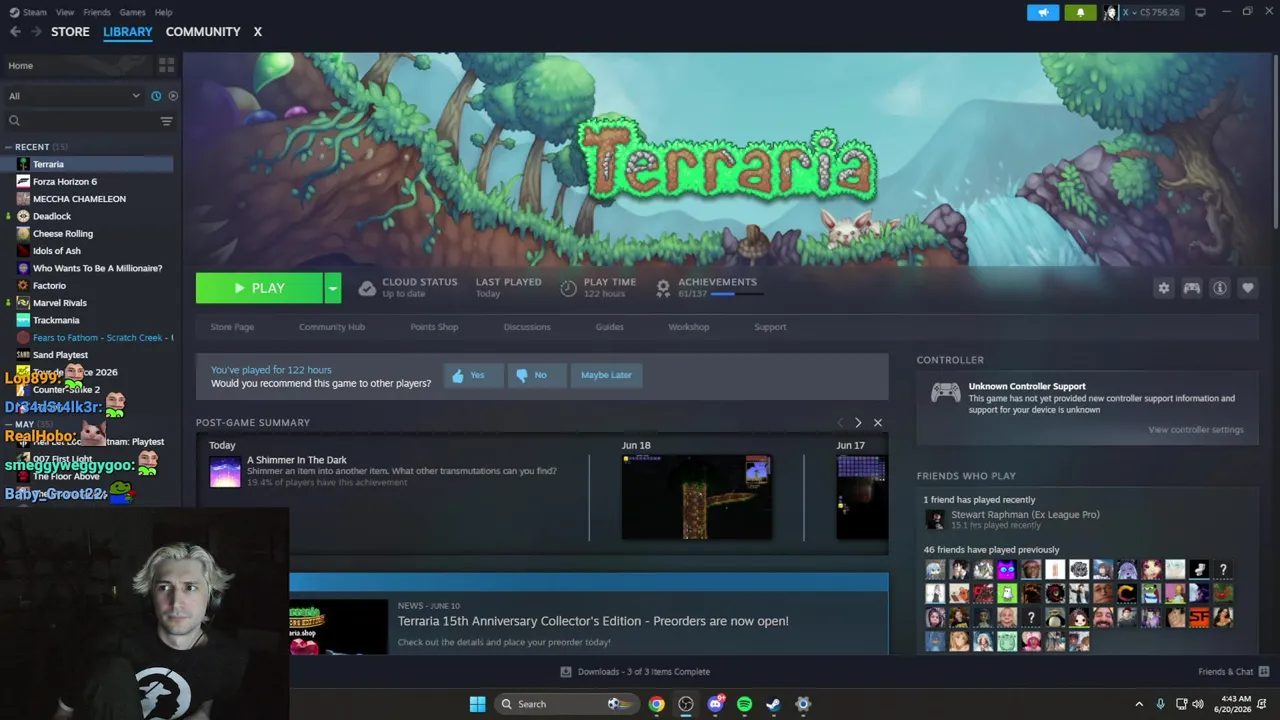
Task: Open the Play button options dropdown arrow
Action: (x=333, y=288)
